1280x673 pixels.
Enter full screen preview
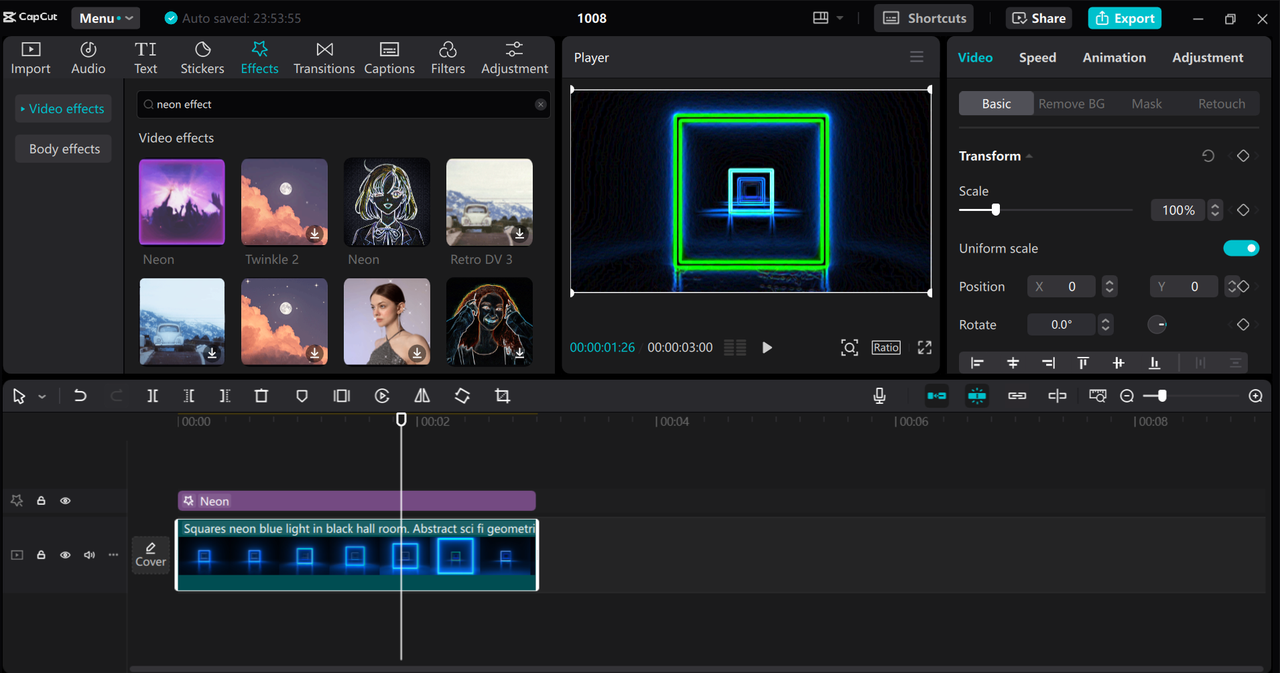pyautogui.click(x=925, y=347)
